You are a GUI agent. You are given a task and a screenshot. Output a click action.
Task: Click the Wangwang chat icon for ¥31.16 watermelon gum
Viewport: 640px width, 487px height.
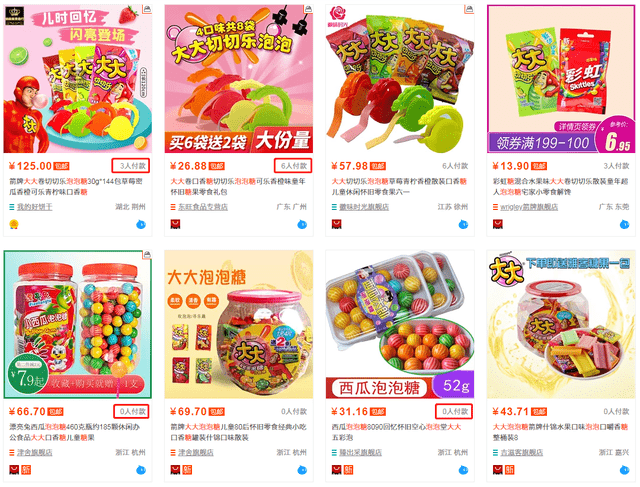463,470
